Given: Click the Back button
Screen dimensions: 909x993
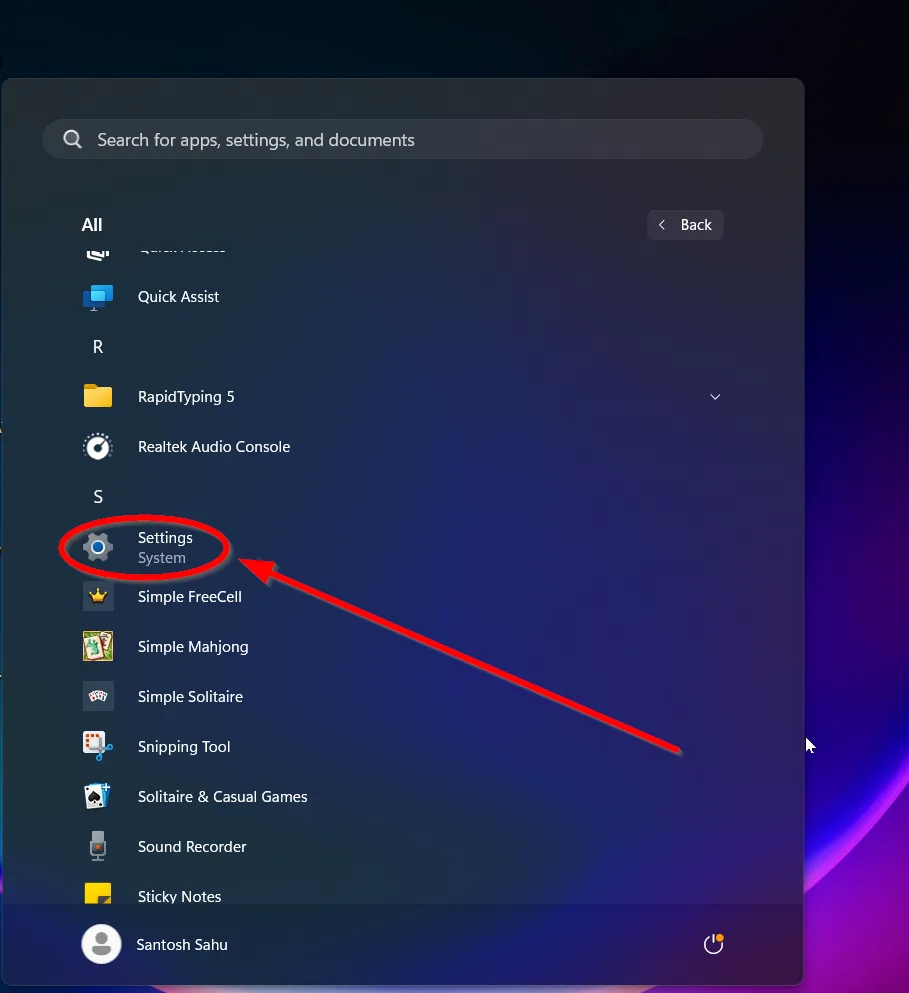Looking at the screenshot, I should coord(685,224).
